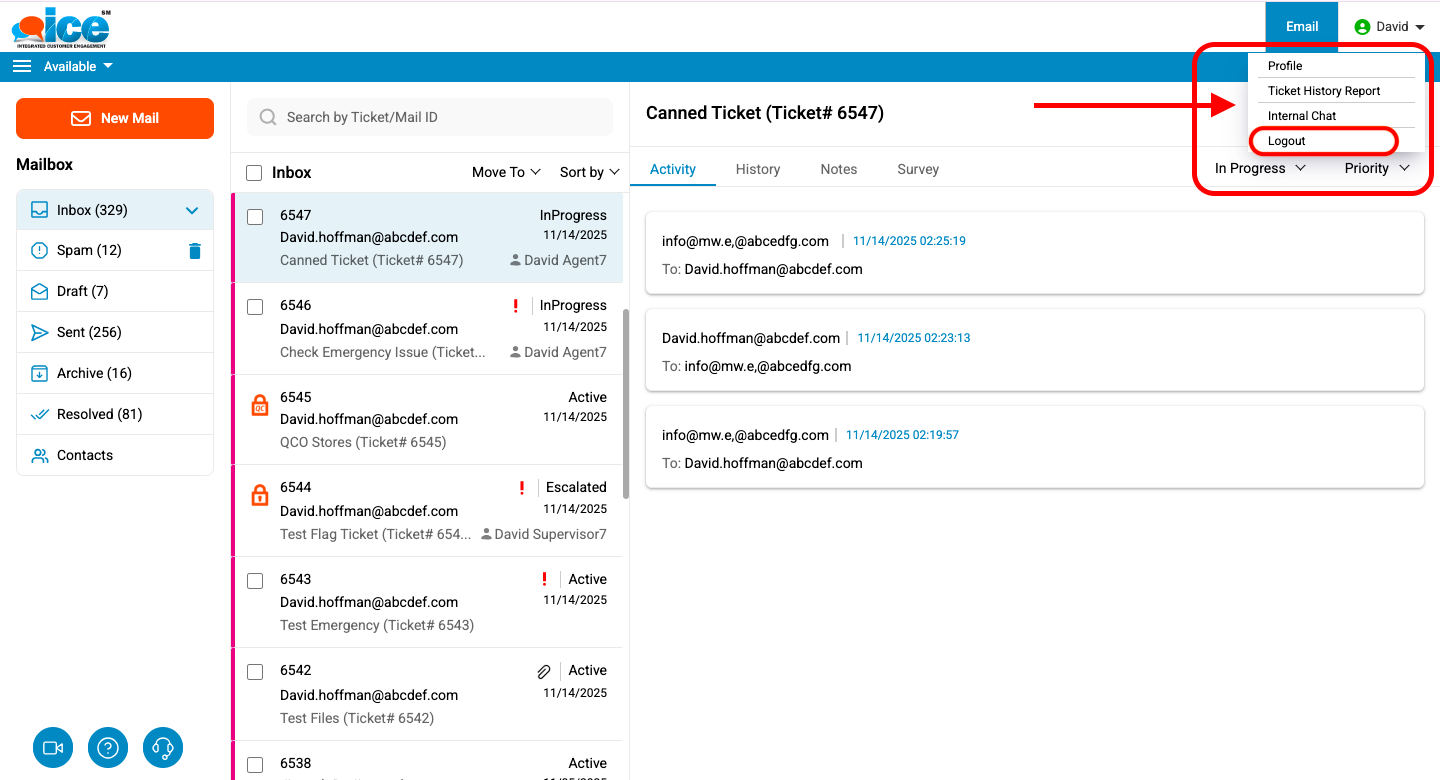Open the Sort by dropdown
The height and width of the screenshot is (780, 1440).
click(x=589, y=172)
